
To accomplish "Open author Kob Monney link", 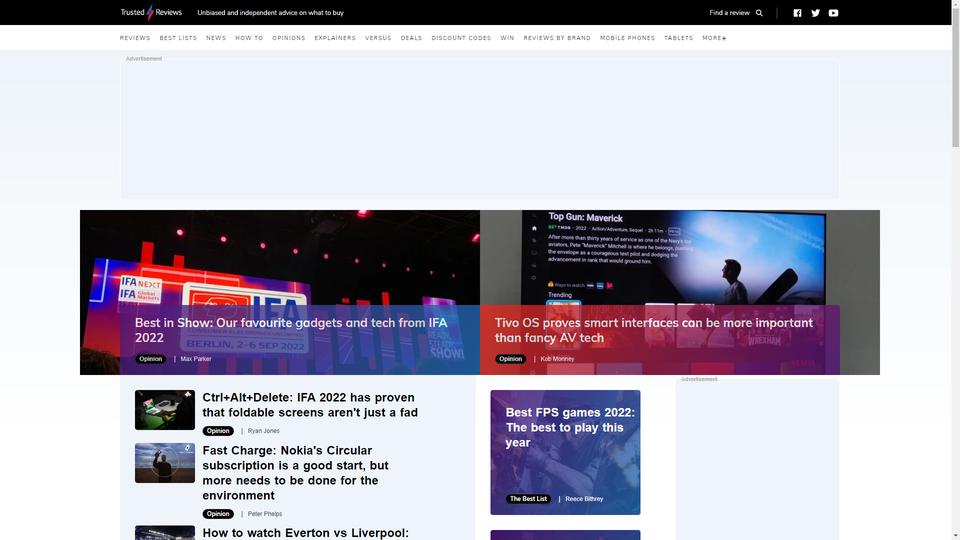I will 557,359.
